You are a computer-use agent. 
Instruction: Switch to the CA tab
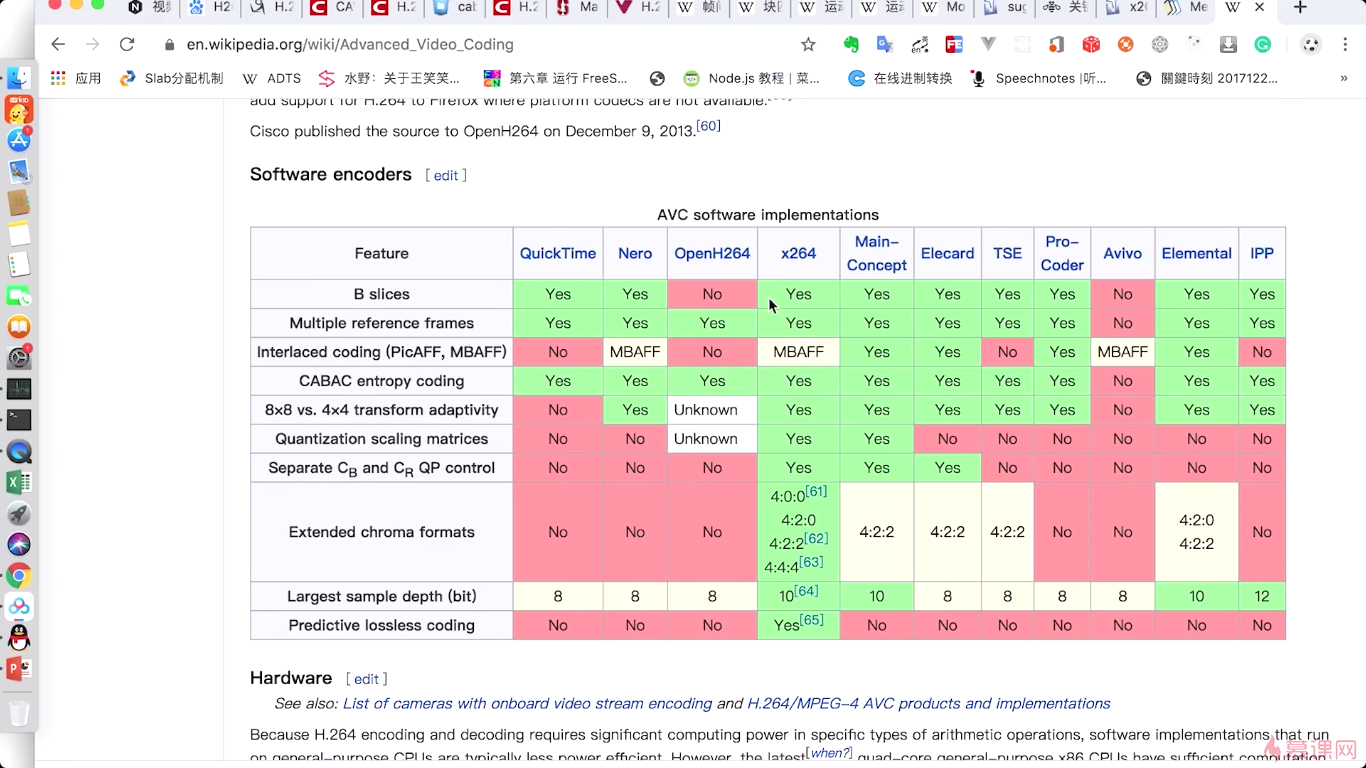pos(334,8)
